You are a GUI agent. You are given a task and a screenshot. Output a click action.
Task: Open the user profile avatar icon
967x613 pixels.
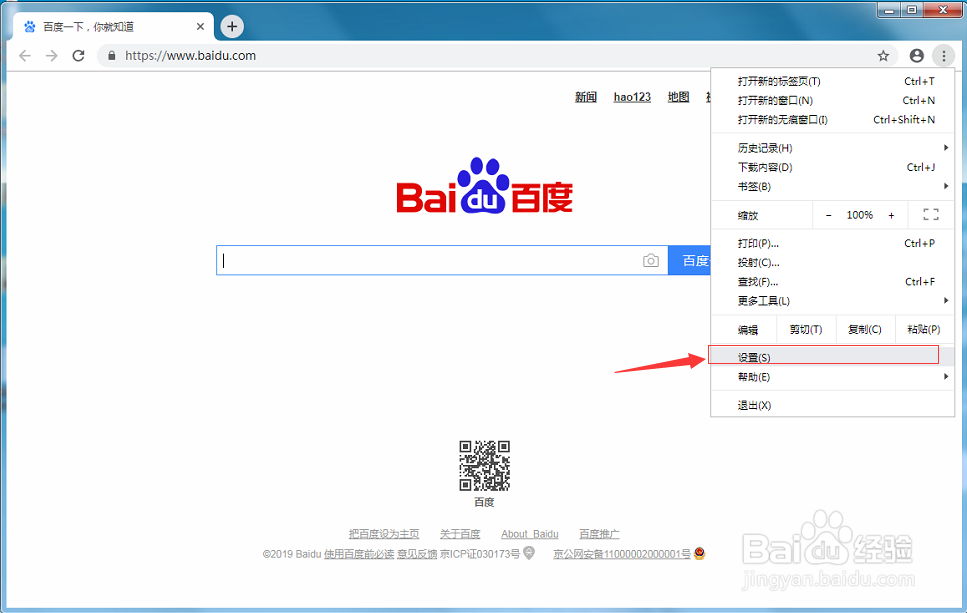916,56
